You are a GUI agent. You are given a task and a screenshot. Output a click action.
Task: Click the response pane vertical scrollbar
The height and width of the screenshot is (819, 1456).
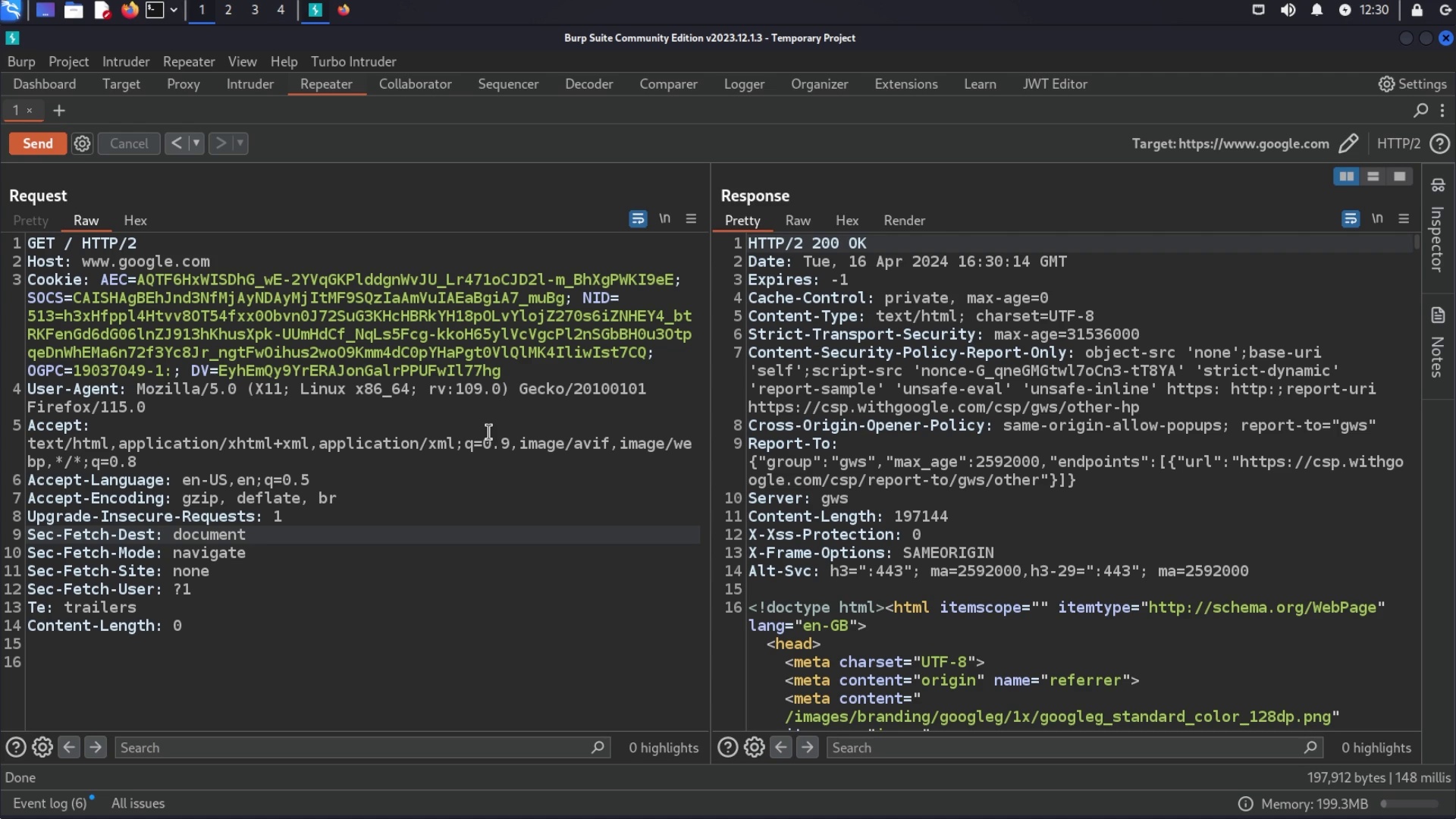point(1417,243)
